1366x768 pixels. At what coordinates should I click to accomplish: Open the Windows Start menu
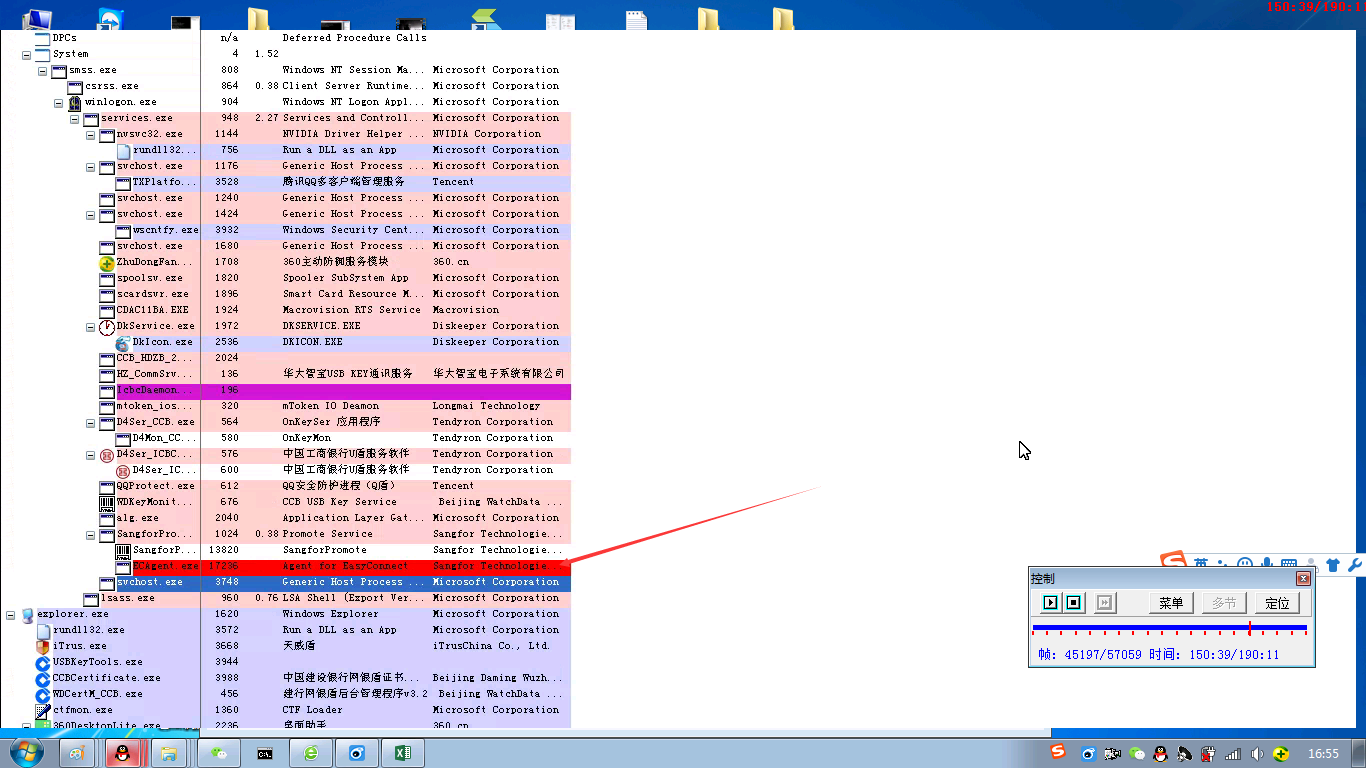26,753
